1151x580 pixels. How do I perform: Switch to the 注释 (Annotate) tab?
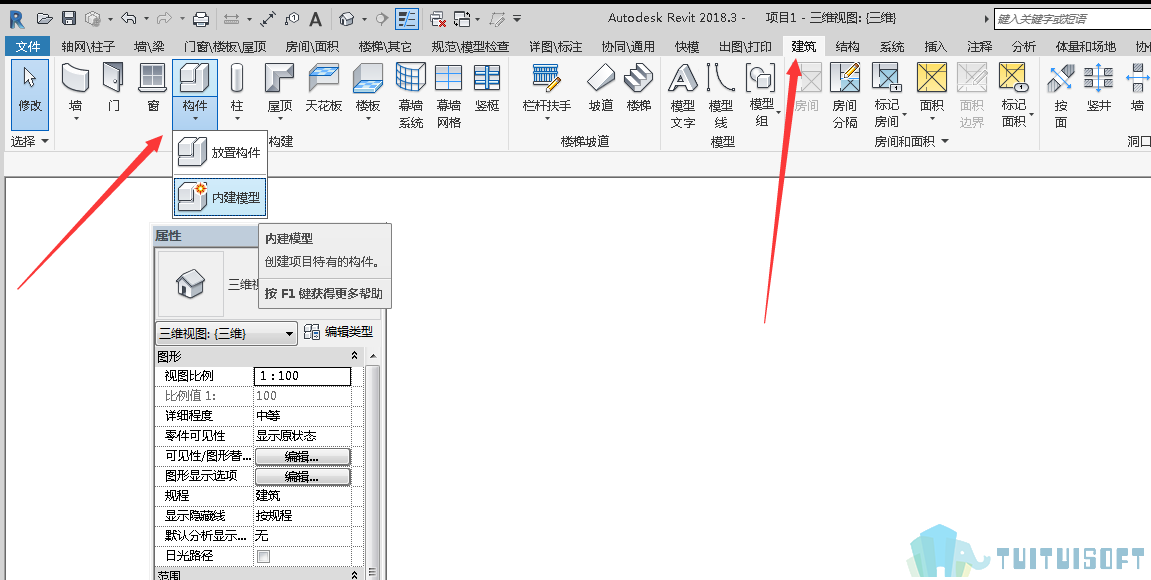pos(979,46)
